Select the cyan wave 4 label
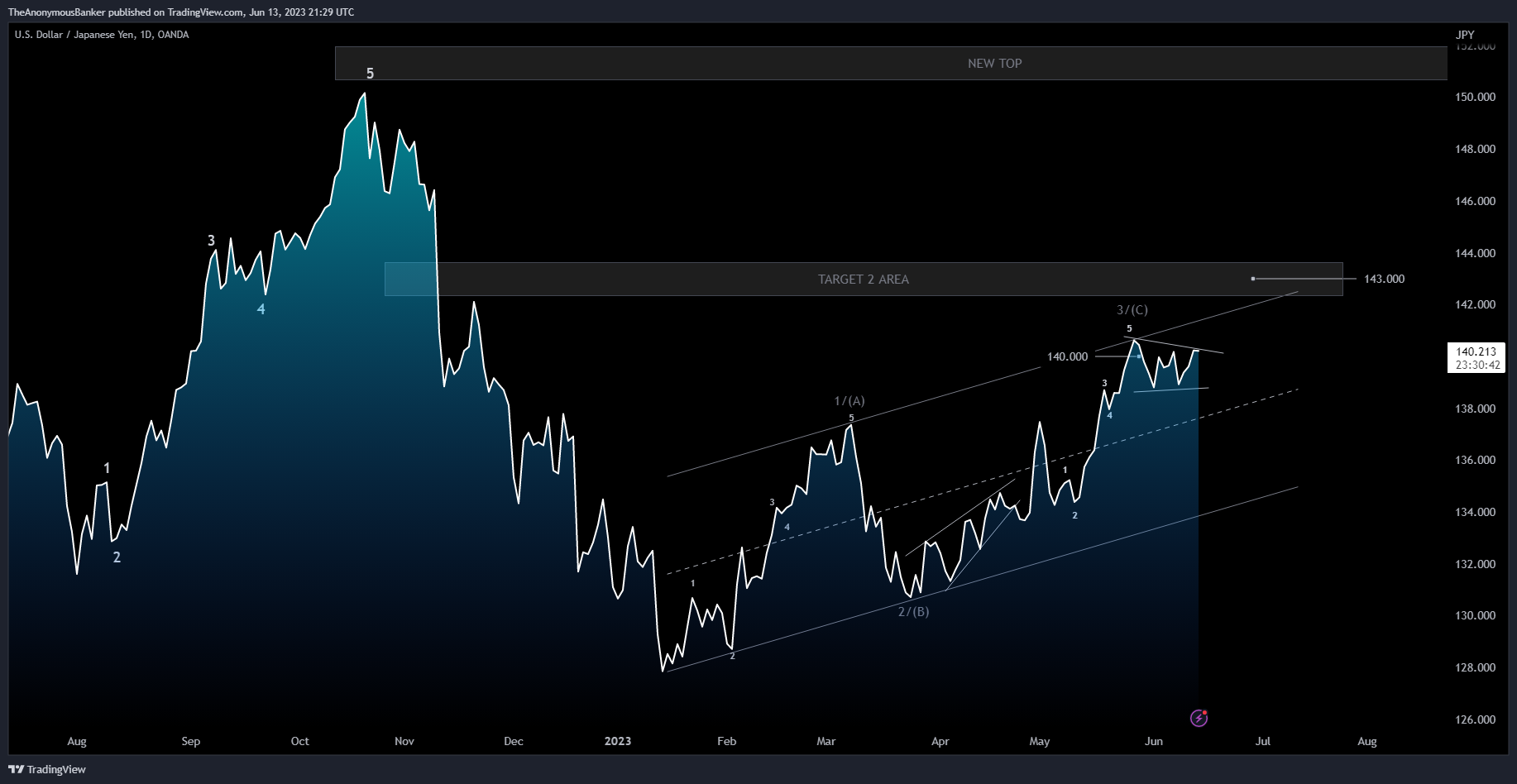 pyautogui.click(x=261, y=309)
